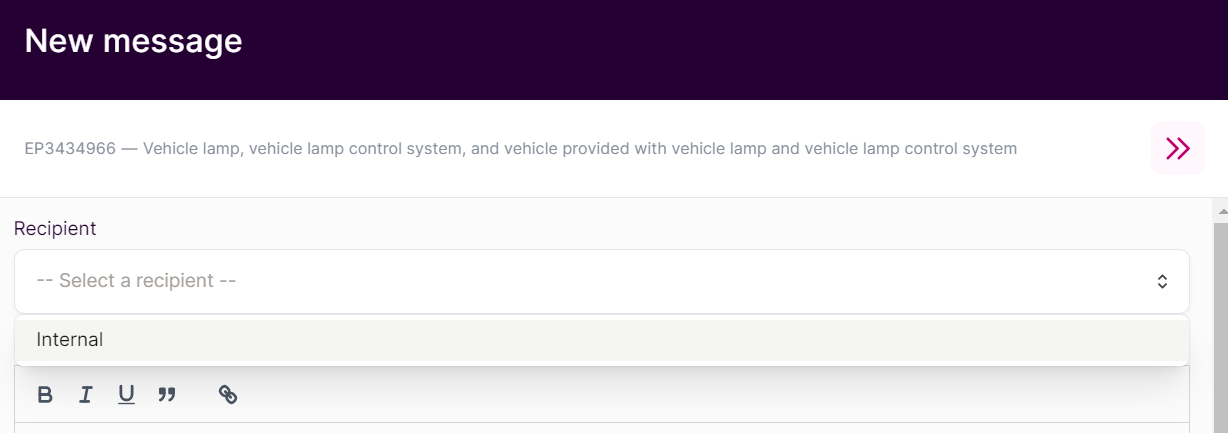Screen dimensions: 1228x433
Task: Click the "New message" heading
Action: click(133, 41)
